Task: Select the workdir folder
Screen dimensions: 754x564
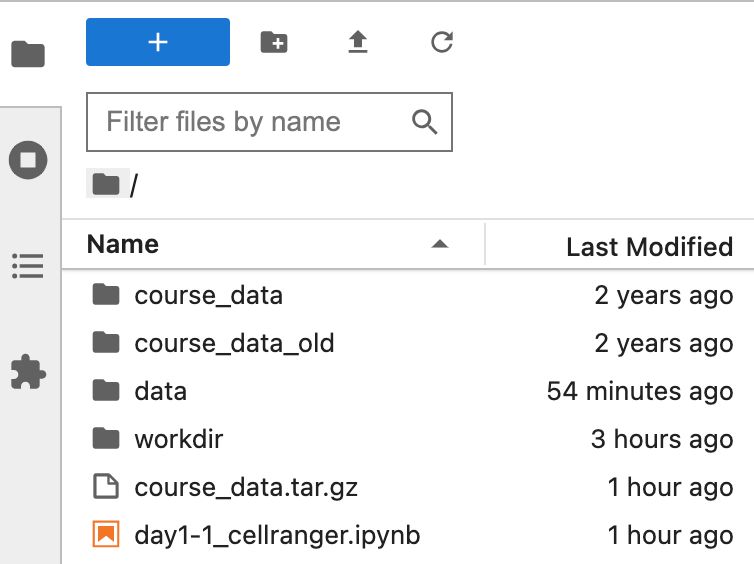Action: tap(178, 439)
